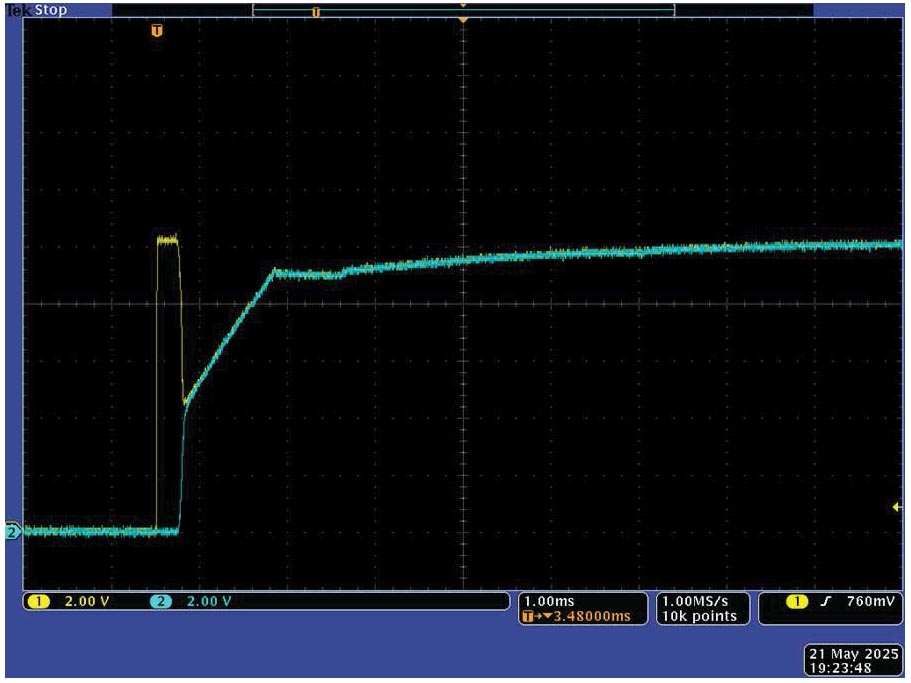Click the orange center marker at graticule top

(x=462, y=19)
